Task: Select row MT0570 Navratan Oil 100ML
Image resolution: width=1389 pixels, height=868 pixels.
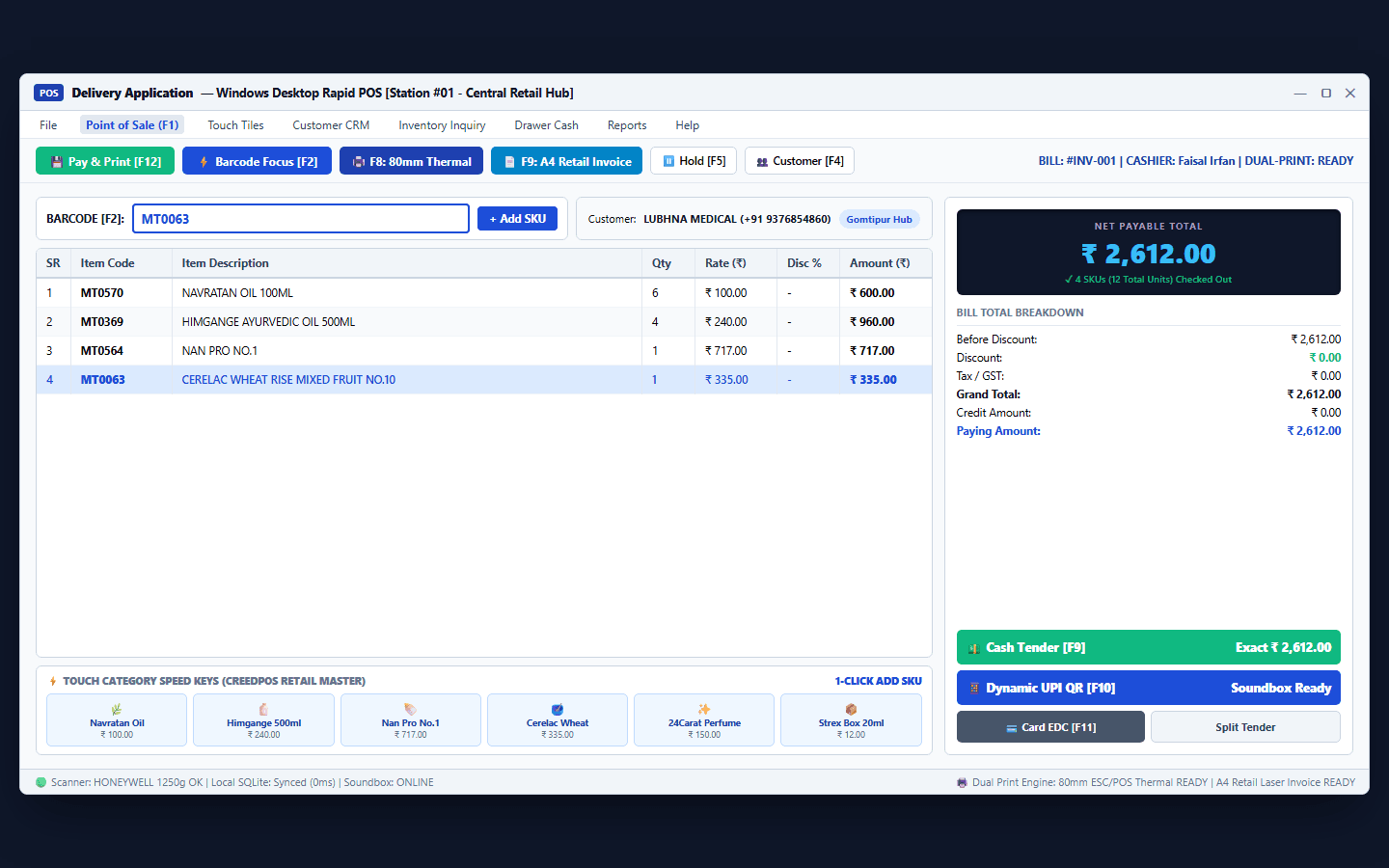Action: point(484,293)
